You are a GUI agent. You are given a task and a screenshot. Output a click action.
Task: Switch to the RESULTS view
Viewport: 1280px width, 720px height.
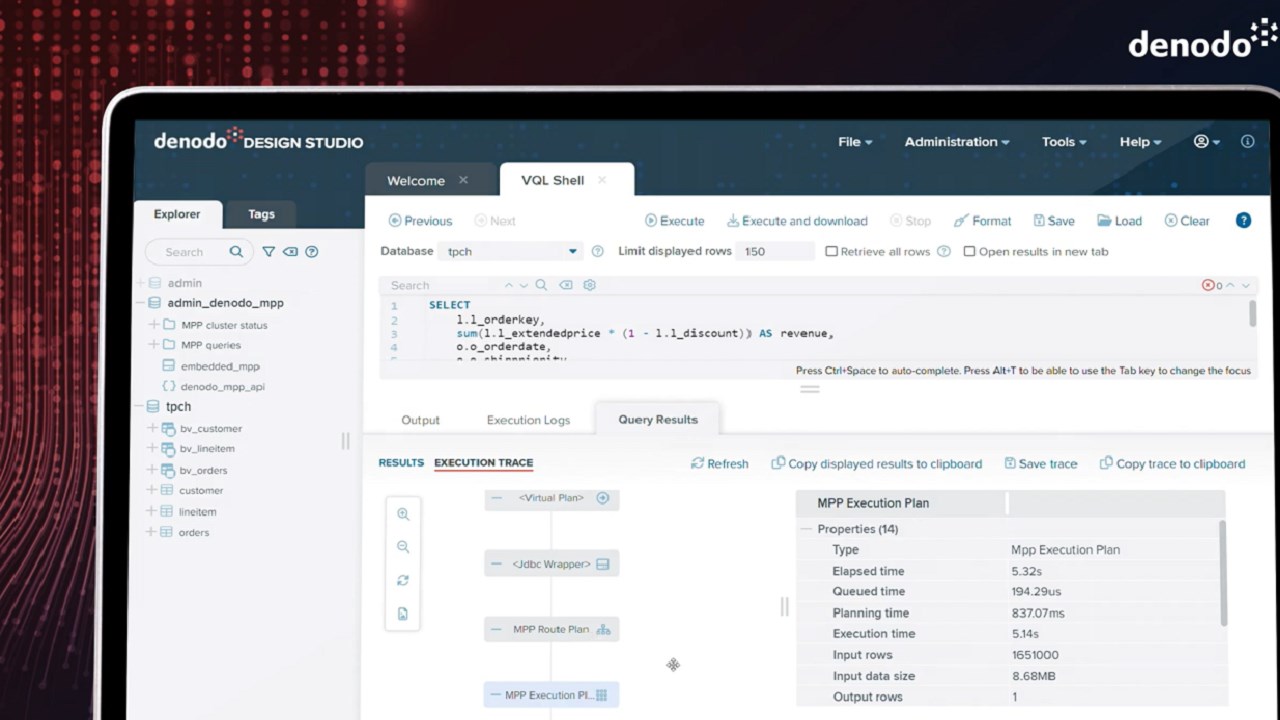(401, 463)
